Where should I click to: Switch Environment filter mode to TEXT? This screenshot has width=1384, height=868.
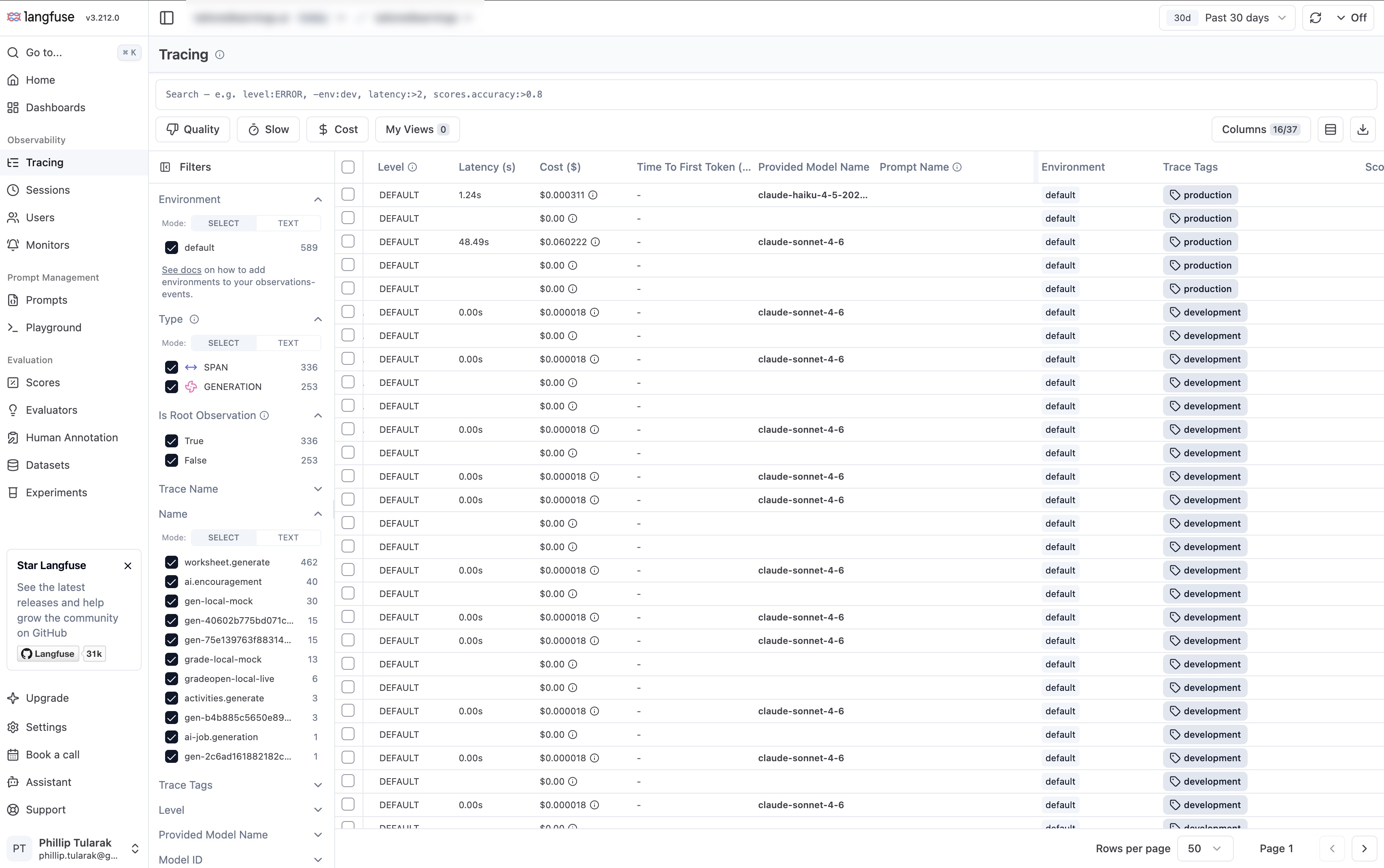288,223
